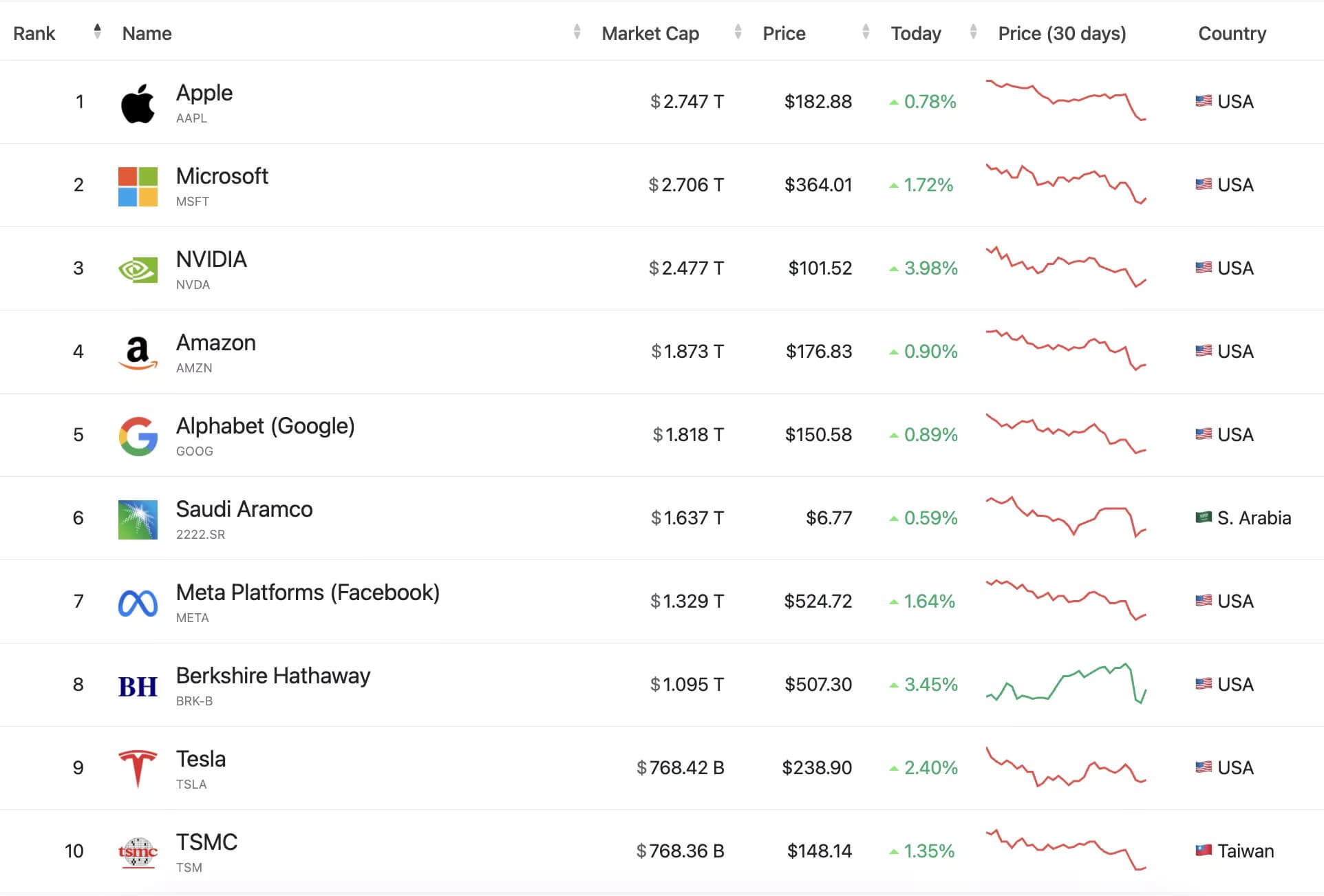Click the Today column header
The height and width of the screenshot is (896, 1324).
[916, 33]
